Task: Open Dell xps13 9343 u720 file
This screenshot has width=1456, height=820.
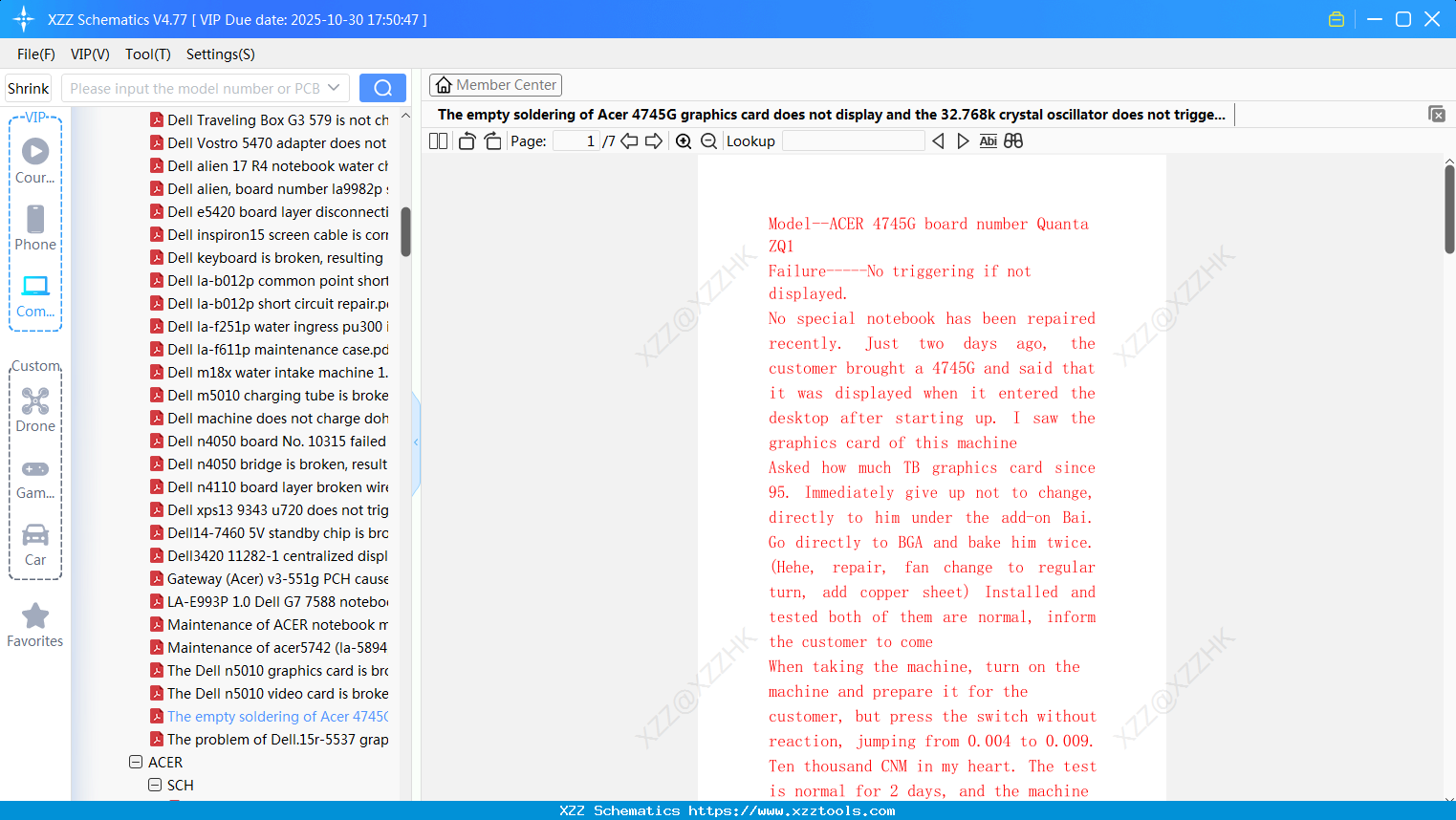Action: click(270, 509)
